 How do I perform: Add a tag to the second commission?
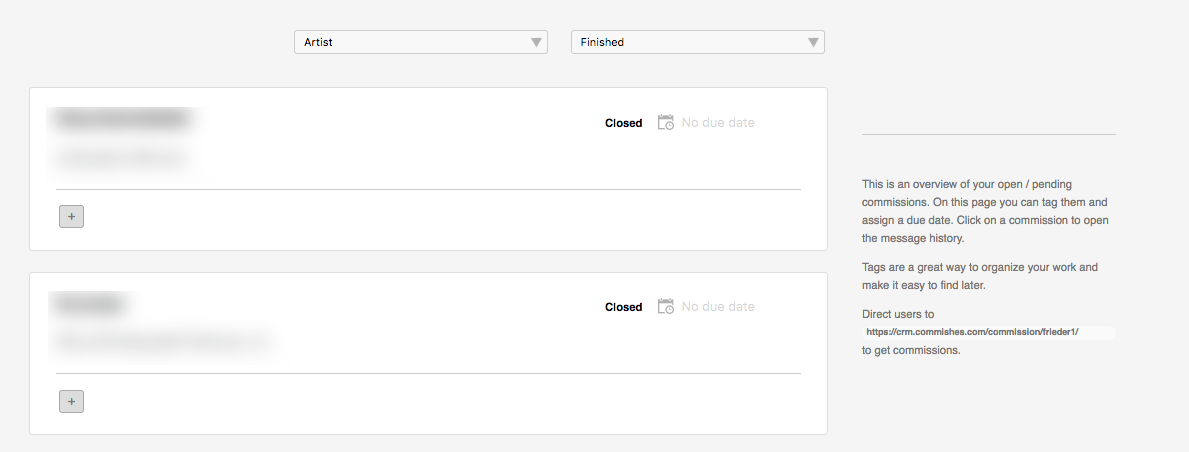[x=71, y=401]
